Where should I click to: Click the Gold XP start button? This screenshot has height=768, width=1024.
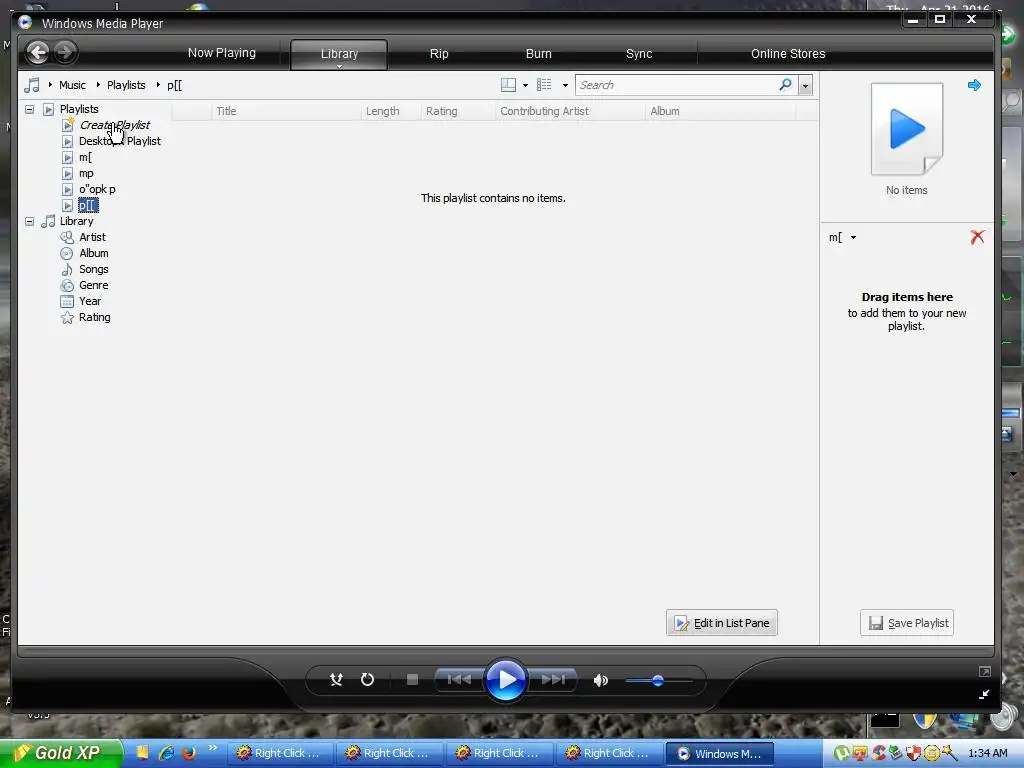click(x=61, y=753)
